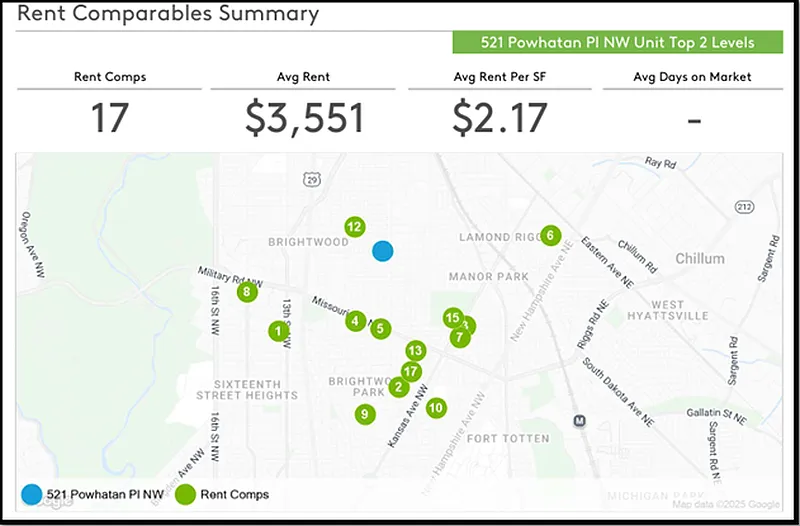Screen dimensions: 800x526
Task: Click the Rent Comps count of 17
Action: 110,118
